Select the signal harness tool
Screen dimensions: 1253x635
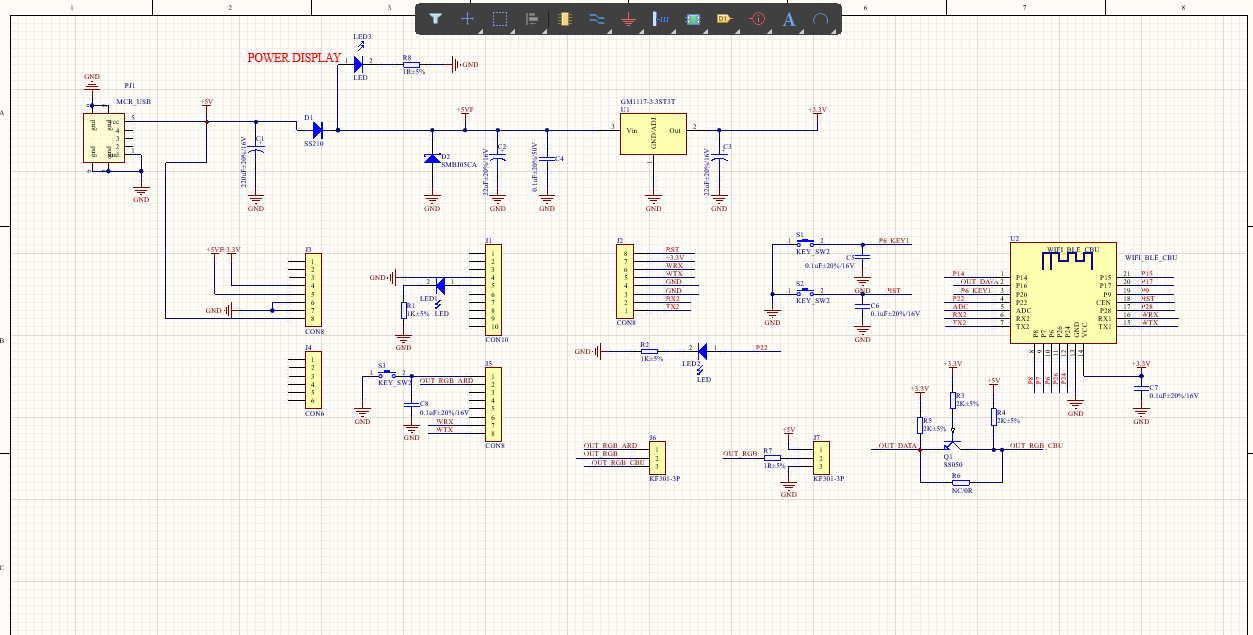(660, 18)
